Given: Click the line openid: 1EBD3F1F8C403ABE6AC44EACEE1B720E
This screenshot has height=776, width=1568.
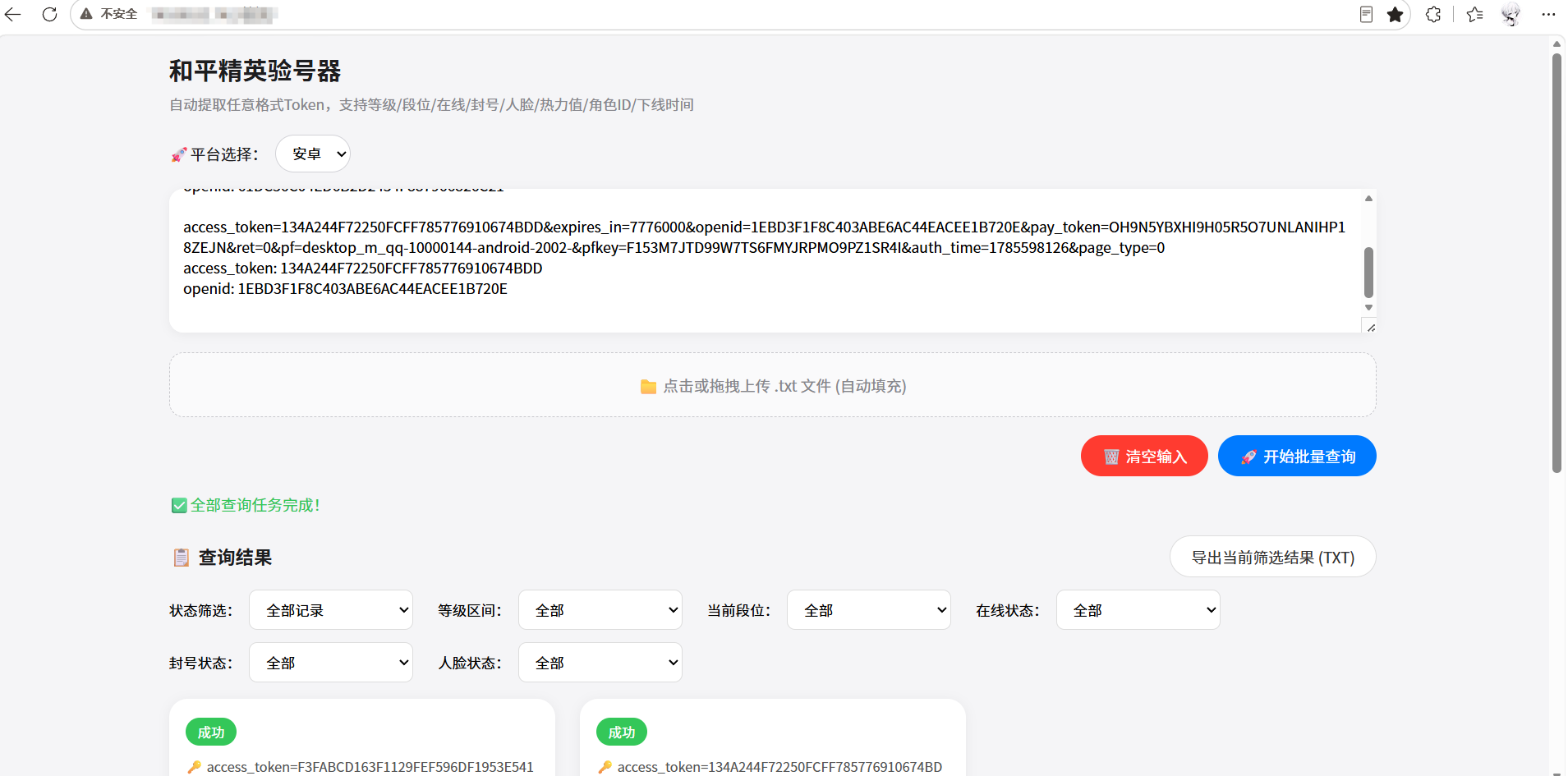Looking at the screenshot, I should pos(345,289).
